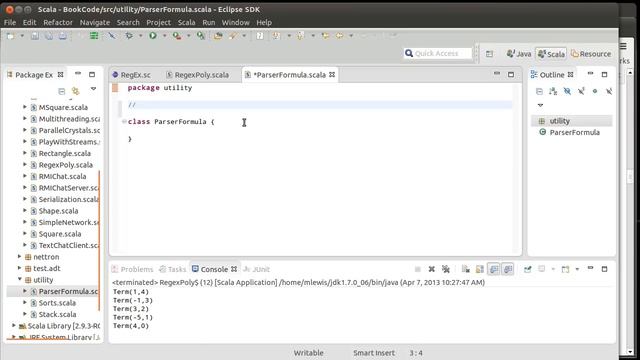Close the ParserFormula.scala editor tab
640x360 pixels.
click(x=332, y=75)
